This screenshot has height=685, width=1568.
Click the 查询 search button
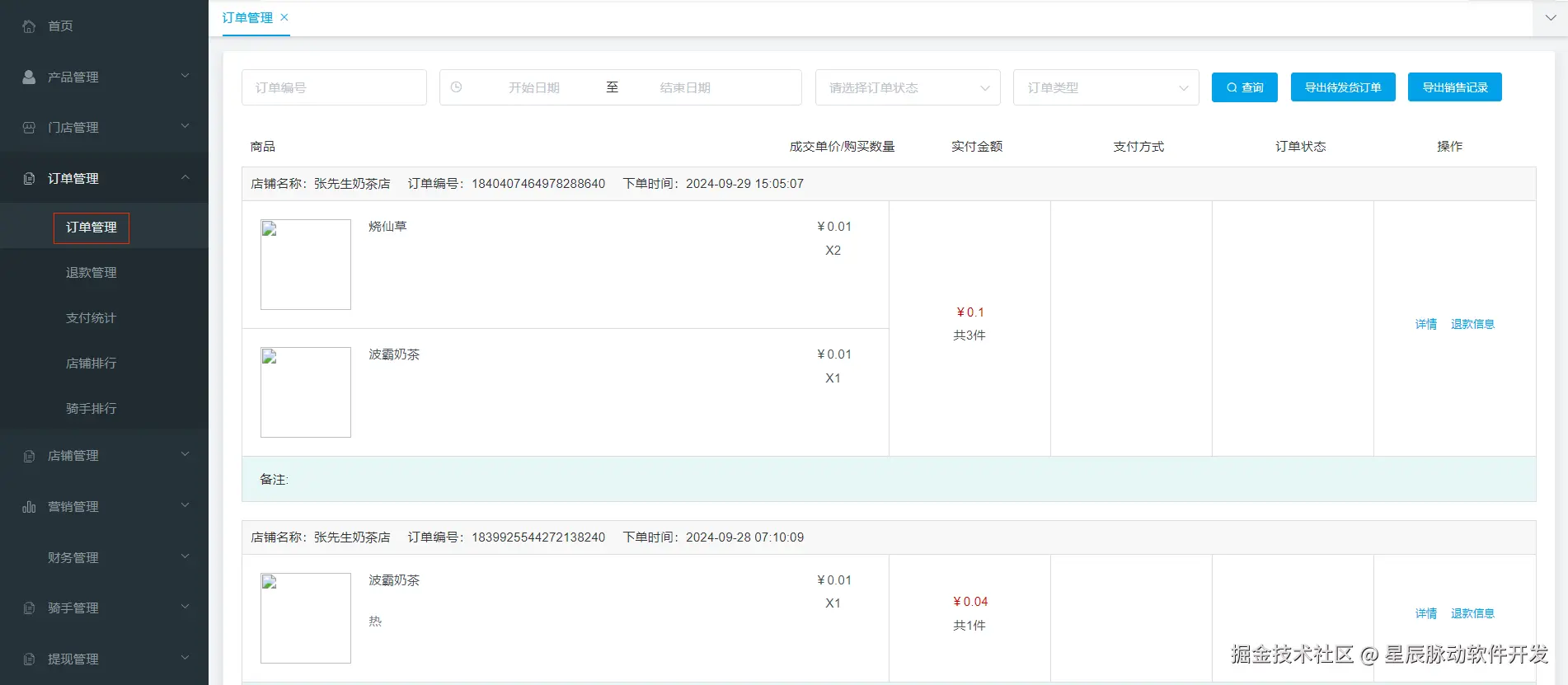pos(1244,87)
